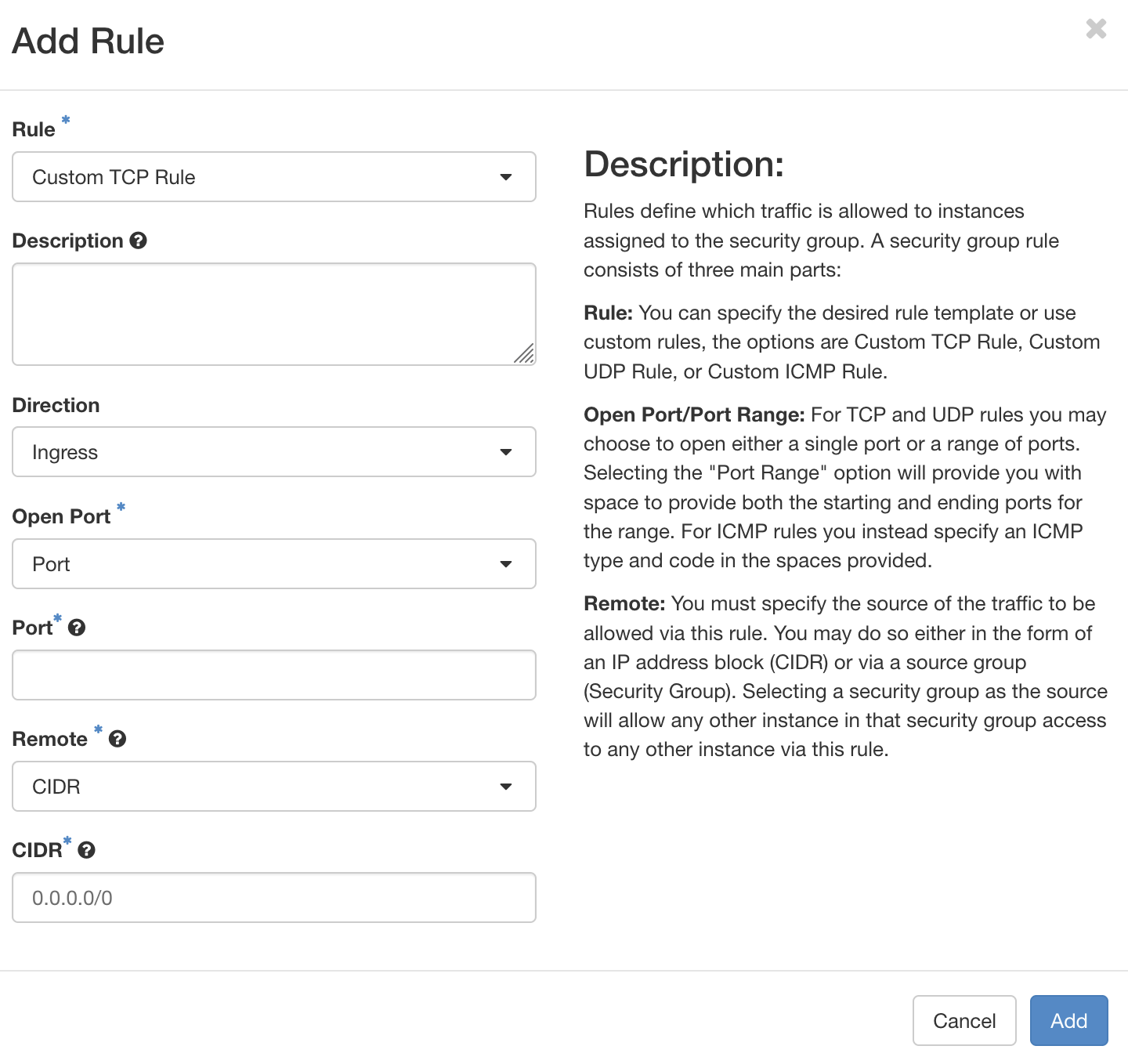Click the Add Rule title text
Image resolution: width=1128 pixels, height=1064 pixels.
(87, 41)
